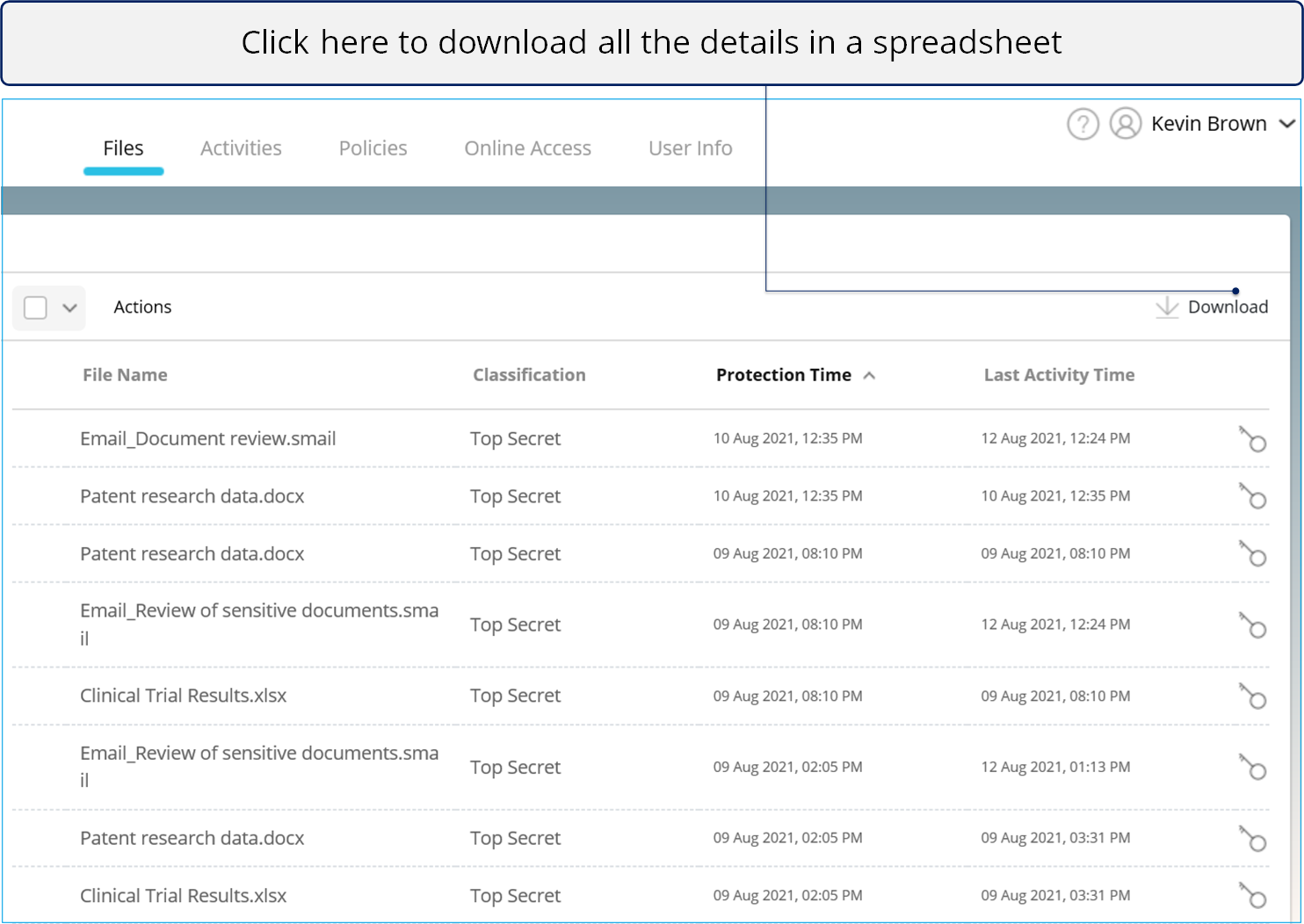
Task: Expand the selection options chevron beside the checkbox
Action: pos(69,307)
